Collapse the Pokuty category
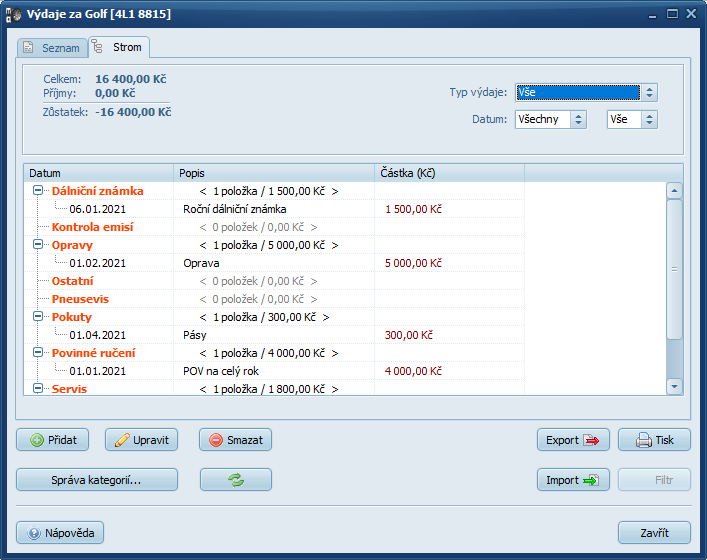 coord(38,317)
